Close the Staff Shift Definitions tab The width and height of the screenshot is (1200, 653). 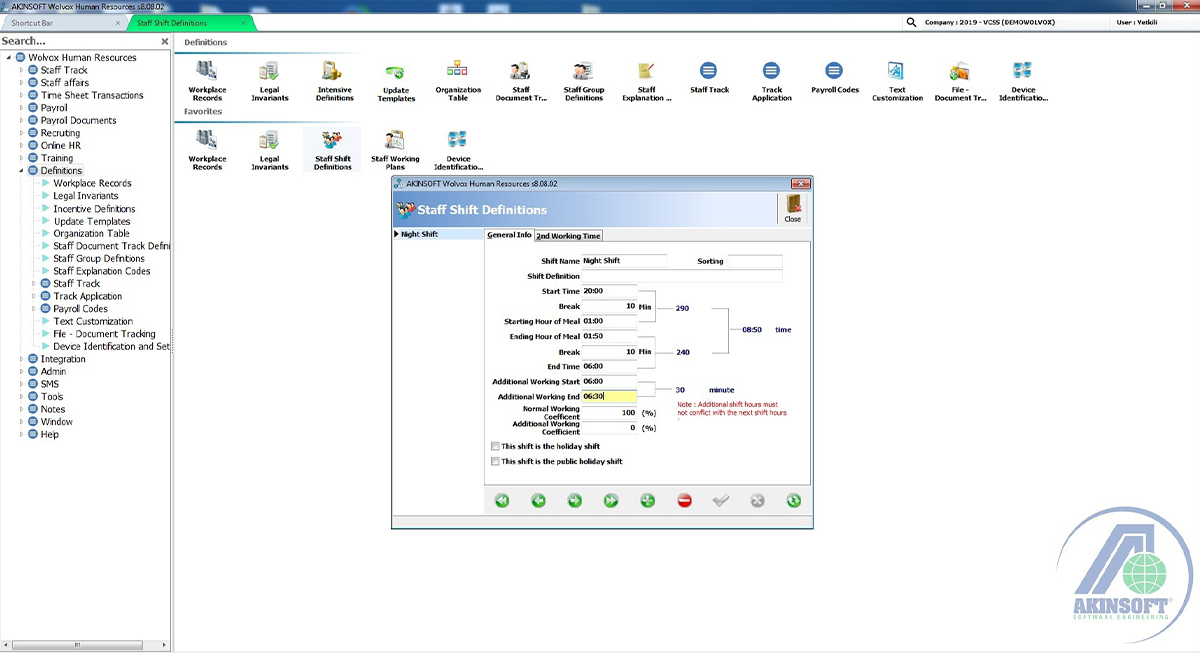243,22
